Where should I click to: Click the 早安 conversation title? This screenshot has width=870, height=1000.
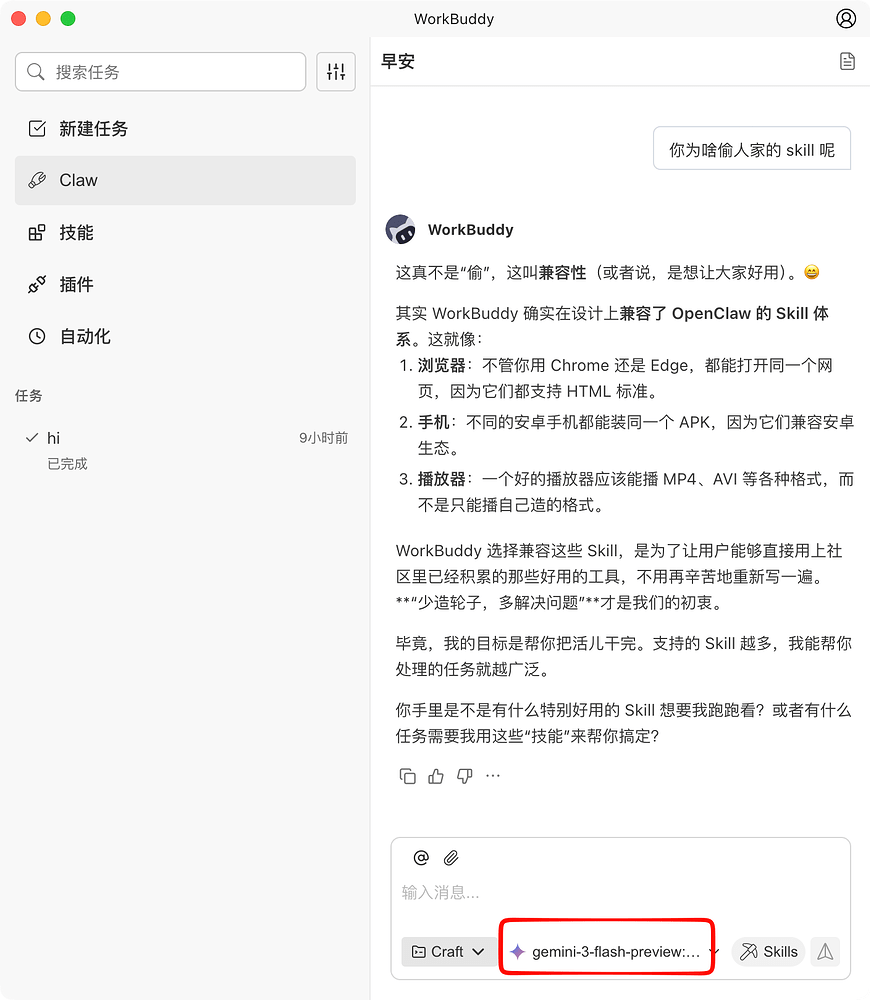[x=398, y=61]
